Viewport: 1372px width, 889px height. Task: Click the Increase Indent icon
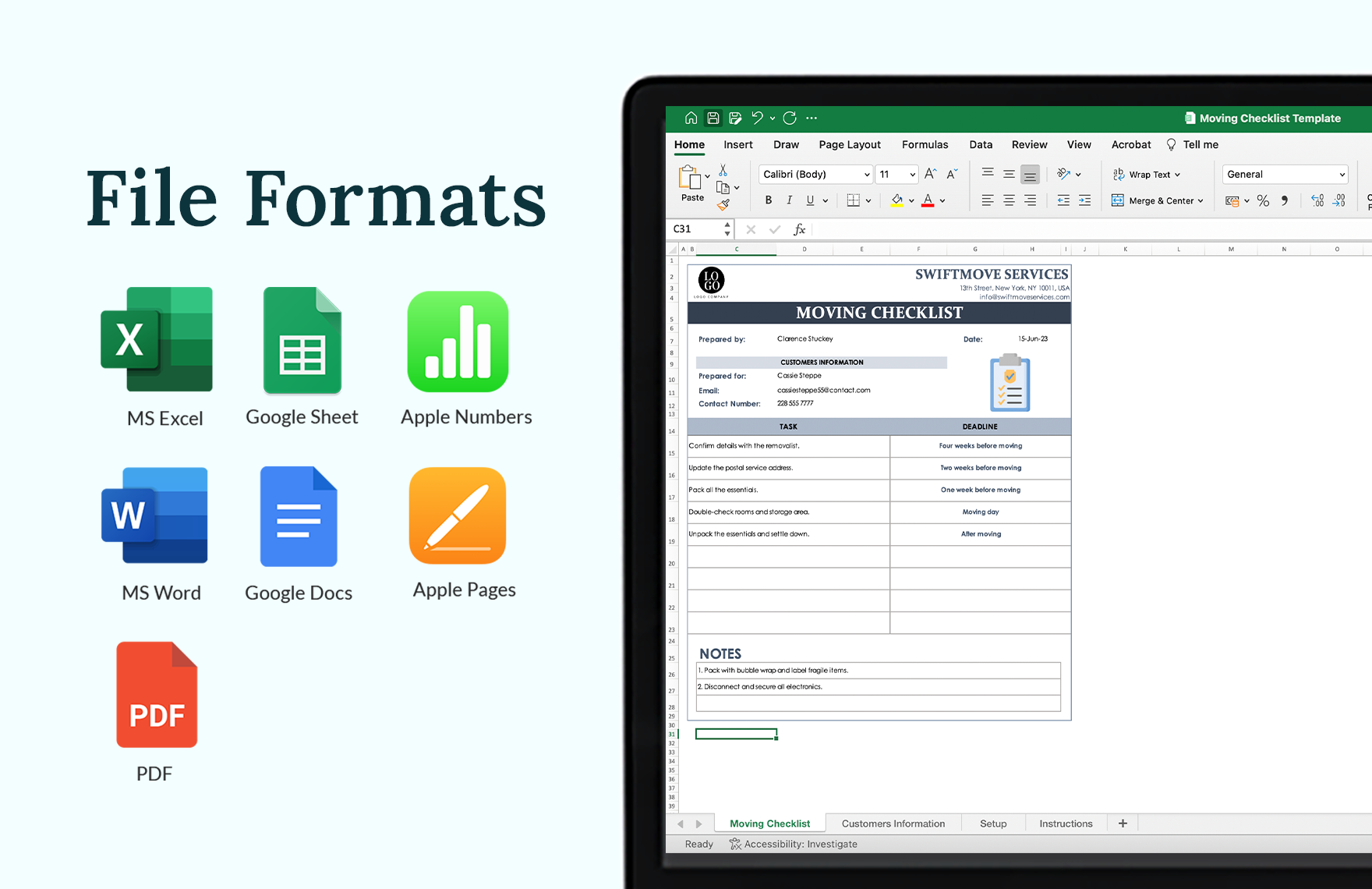point(1084,200)
